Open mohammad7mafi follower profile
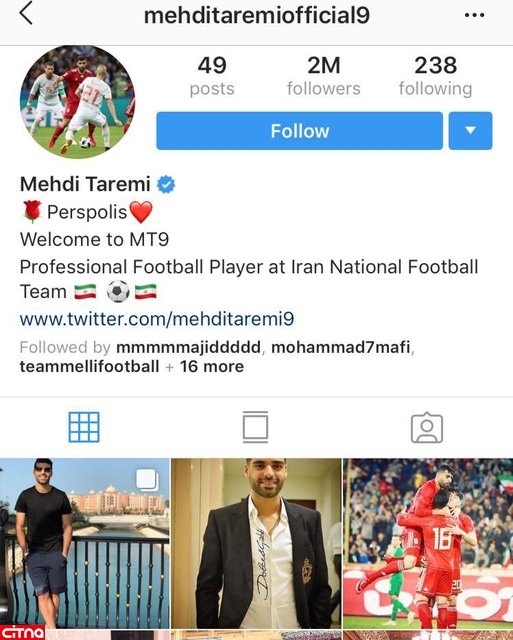Image resolution: width=513 pixels, height=640 pixels. [341, 347]
